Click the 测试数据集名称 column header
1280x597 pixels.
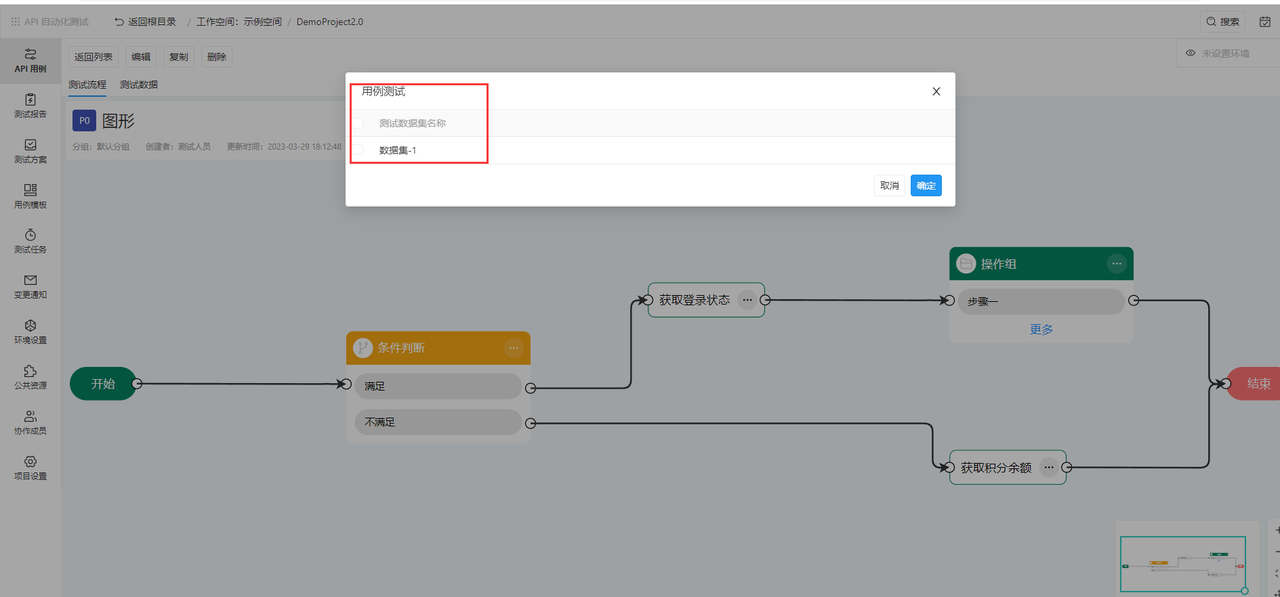click(x=412, y=123)
